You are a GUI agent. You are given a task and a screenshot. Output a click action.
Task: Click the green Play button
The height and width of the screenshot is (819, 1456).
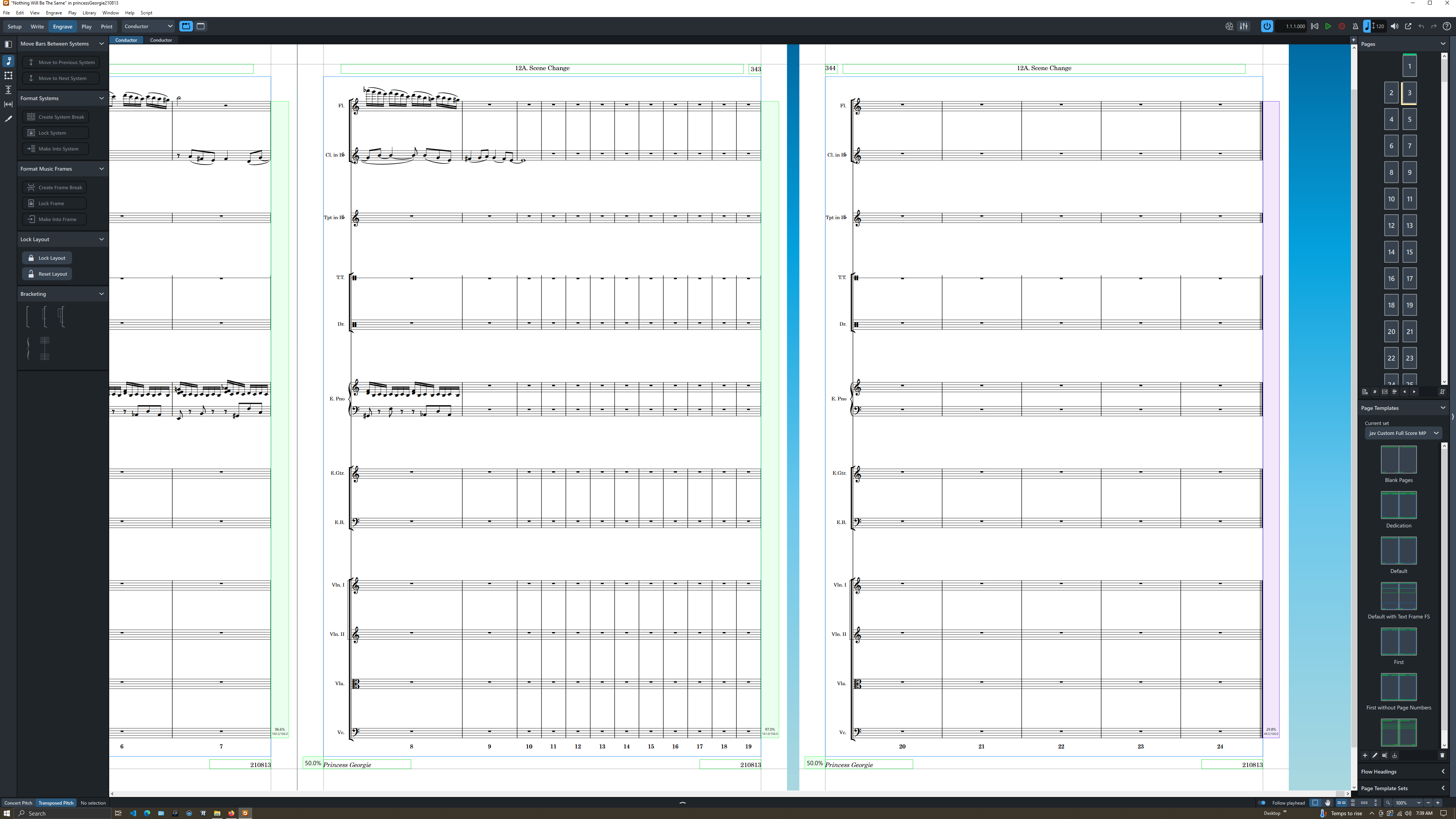pyautogui.click(x=1328, y=27)
